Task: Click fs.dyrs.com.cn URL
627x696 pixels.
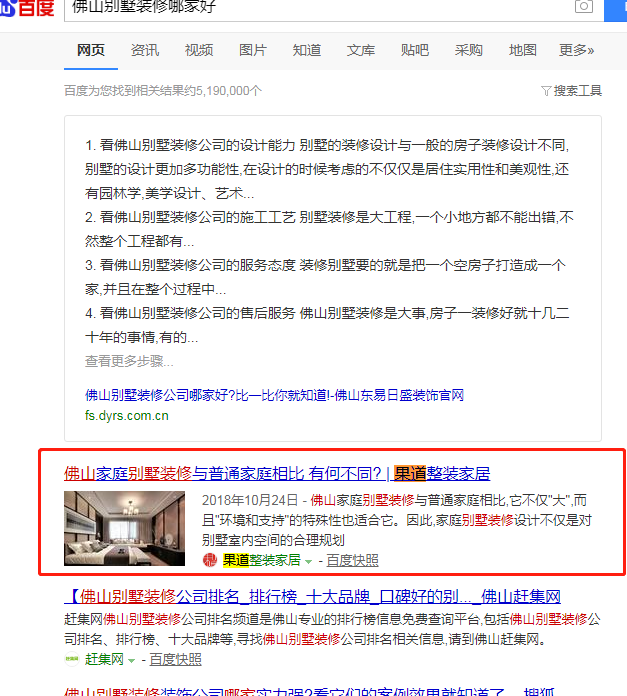Action: pyautogui.click(x=127, y=416)
